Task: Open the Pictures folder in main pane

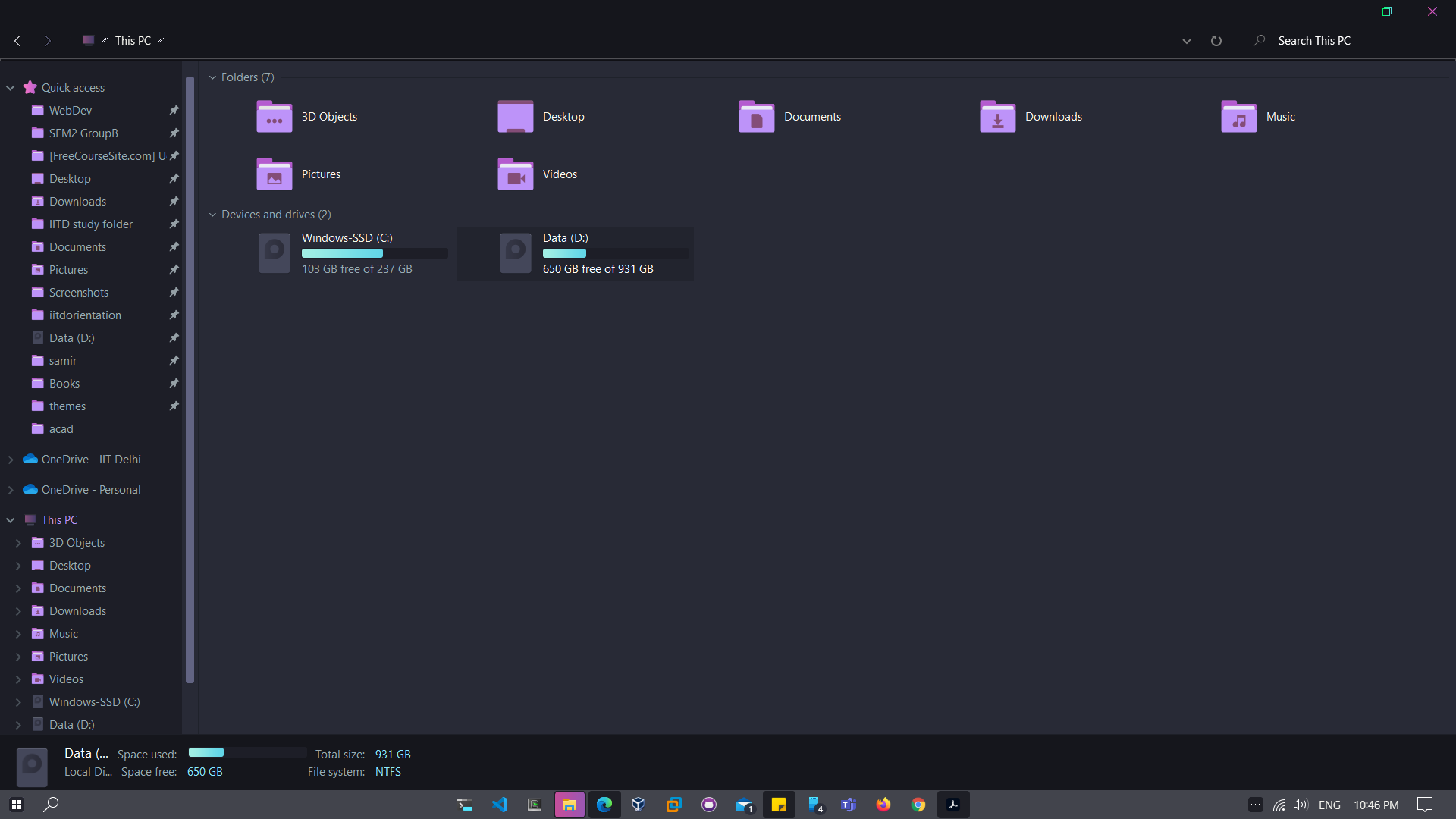Action: click(x=299, y=174)
